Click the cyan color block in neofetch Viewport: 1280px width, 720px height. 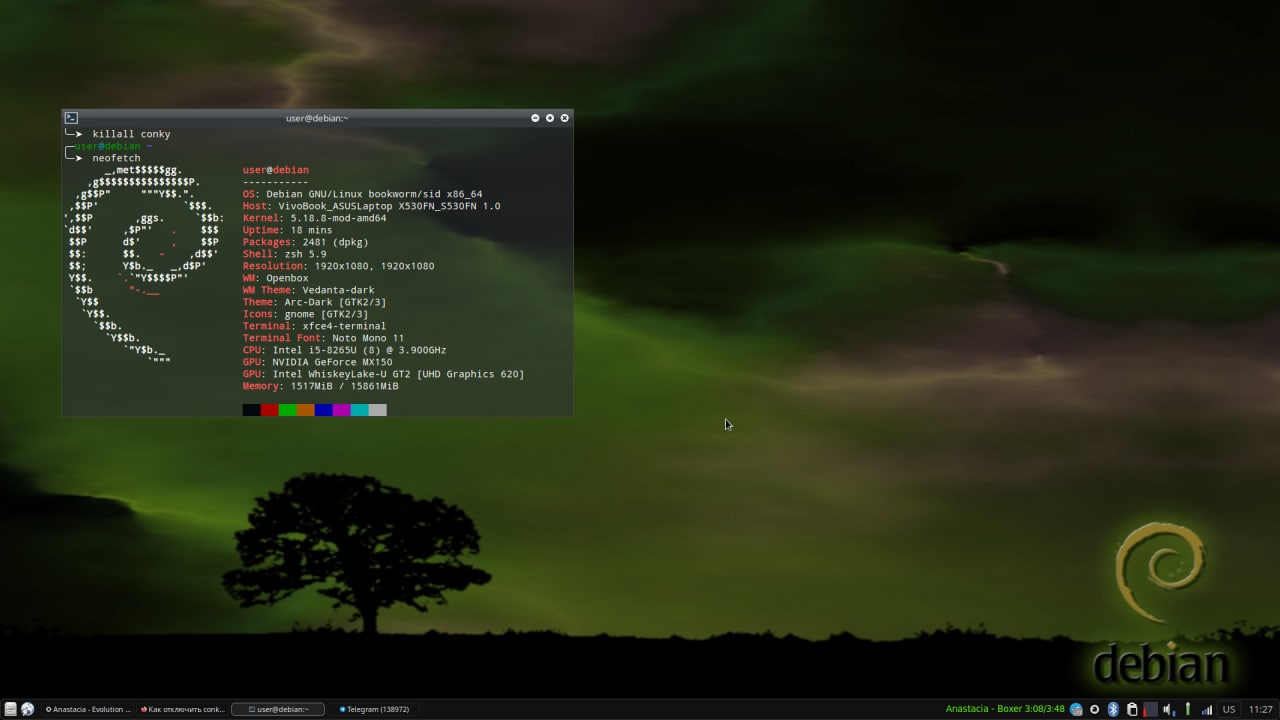pyautogui.click(x=360, y=410)
